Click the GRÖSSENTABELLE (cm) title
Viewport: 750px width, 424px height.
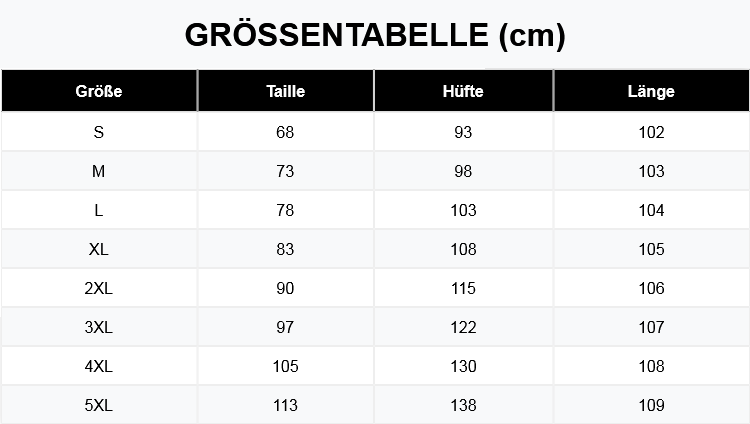pos(375,35)
